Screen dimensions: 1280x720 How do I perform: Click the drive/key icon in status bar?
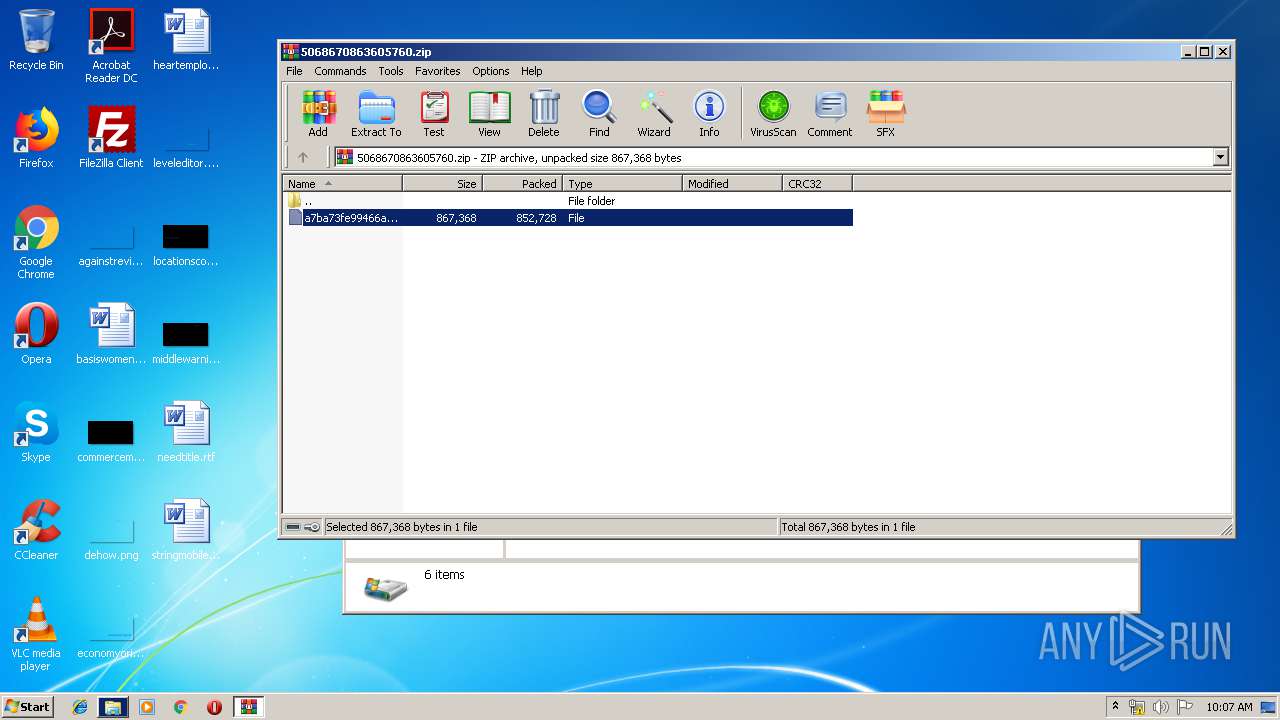tap(302, 527)
